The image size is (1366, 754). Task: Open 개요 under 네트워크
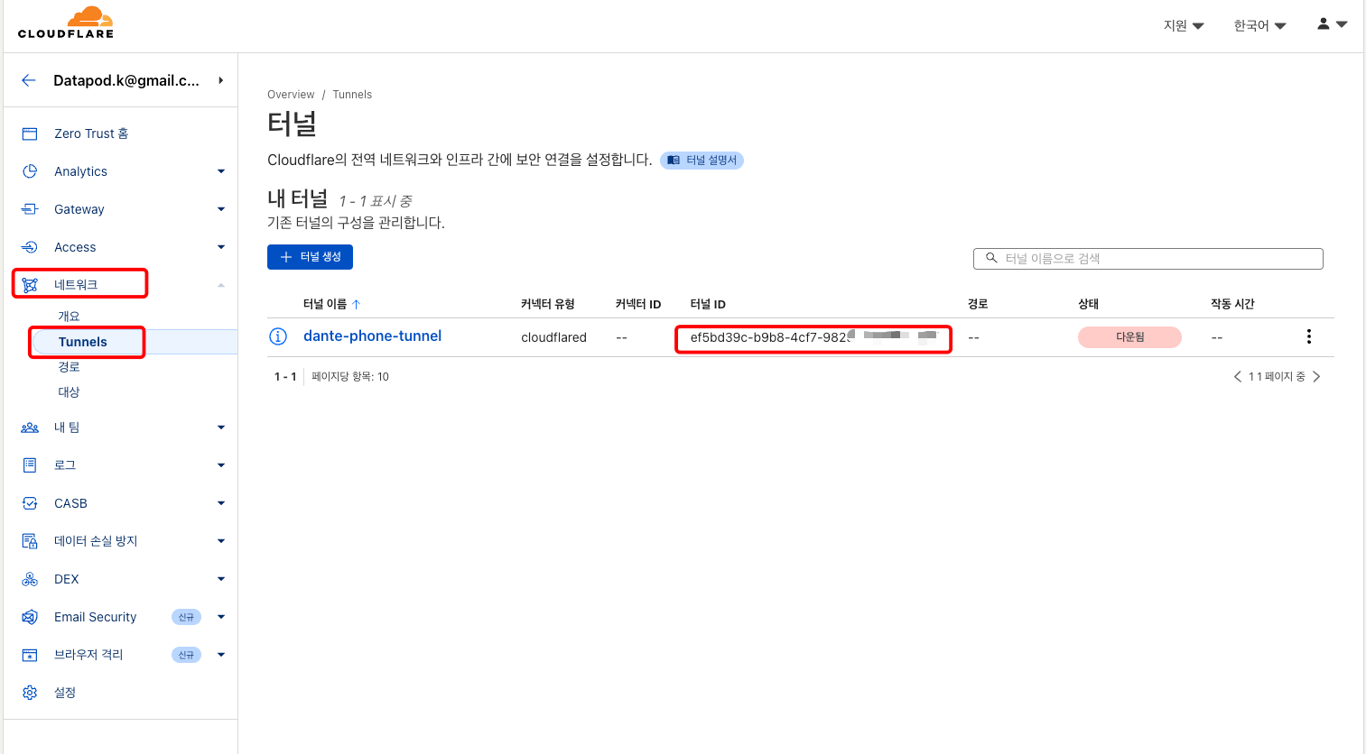(x=69, y=316)
